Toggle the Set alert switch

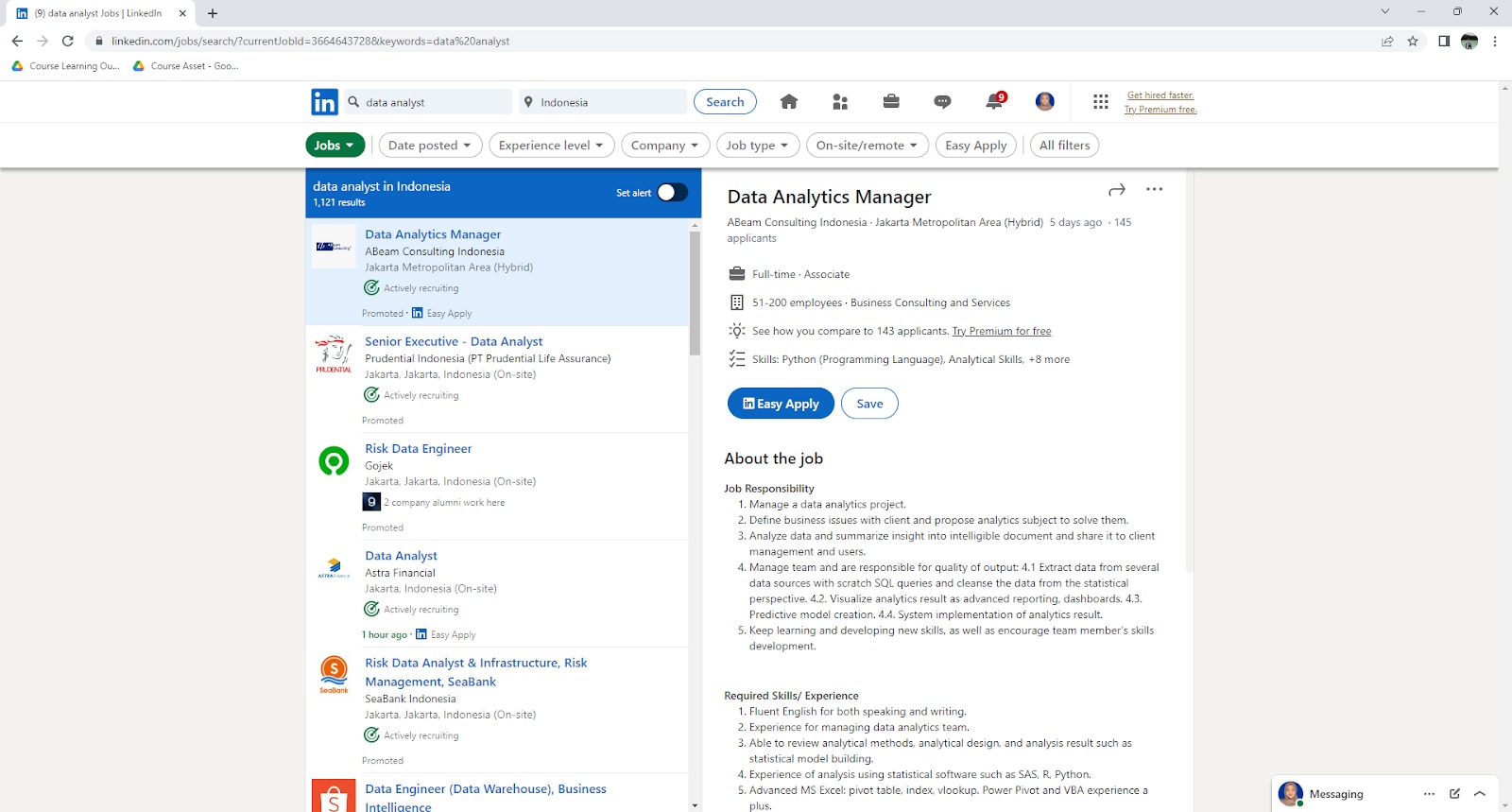point(672,193)
